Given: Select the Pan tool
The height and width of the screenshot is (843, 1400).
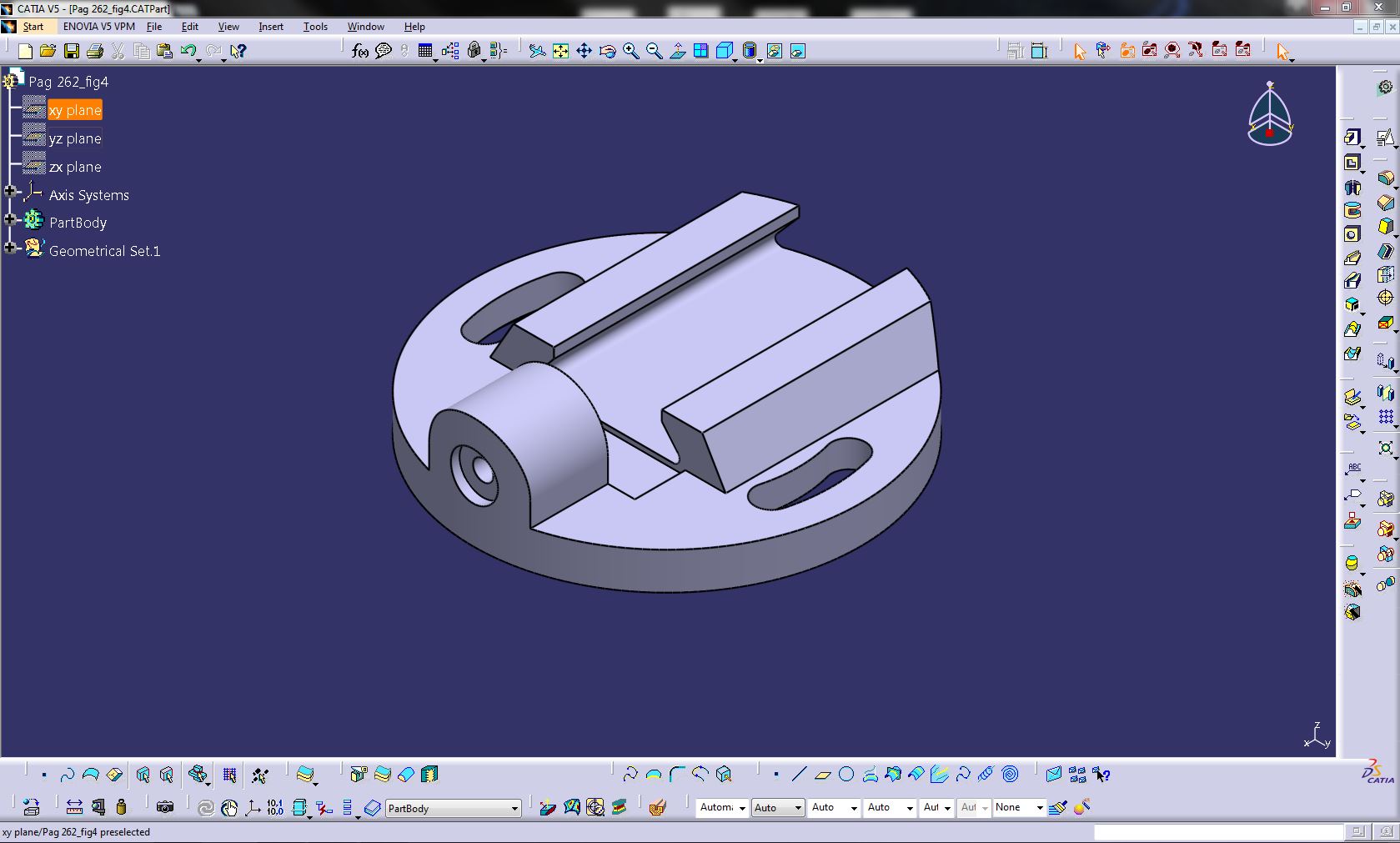Looking at the screenshot, I should click(x=585, y=52).
